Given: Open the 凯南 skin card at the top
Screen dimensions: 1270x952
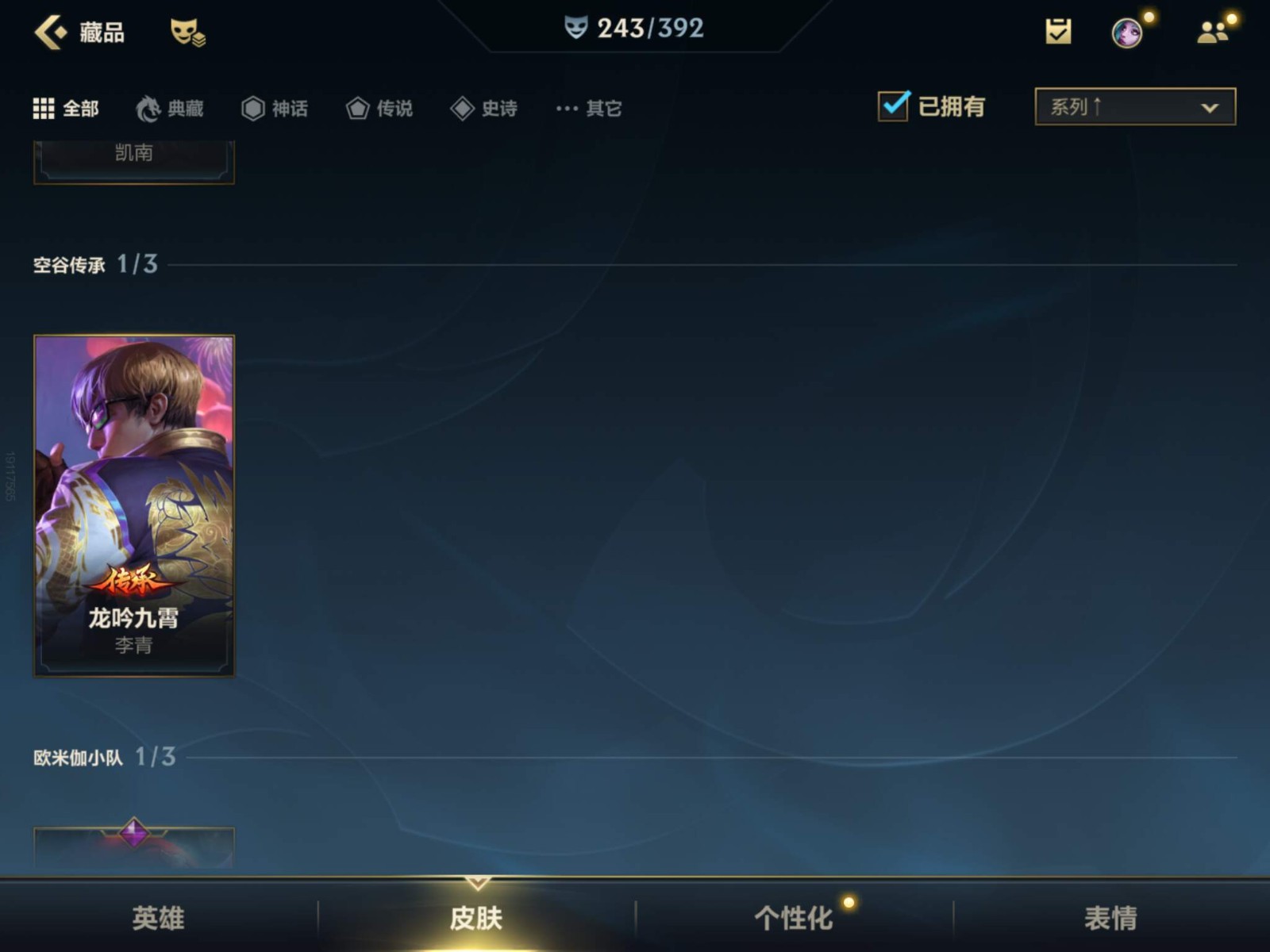Looking at the screenshot, I should [134, 162].
